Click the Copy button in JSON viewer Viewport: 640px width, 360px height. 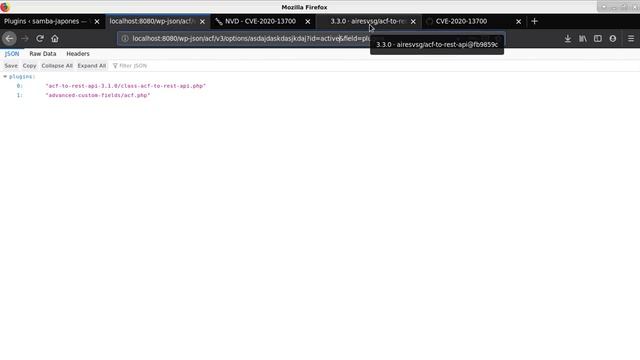click(29, 66)
